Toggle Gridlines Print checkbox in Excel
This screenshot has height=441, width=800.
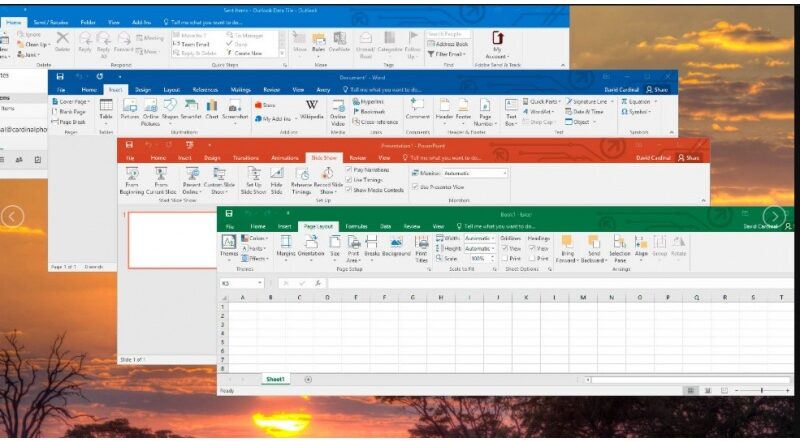click(x=504, y=258)
